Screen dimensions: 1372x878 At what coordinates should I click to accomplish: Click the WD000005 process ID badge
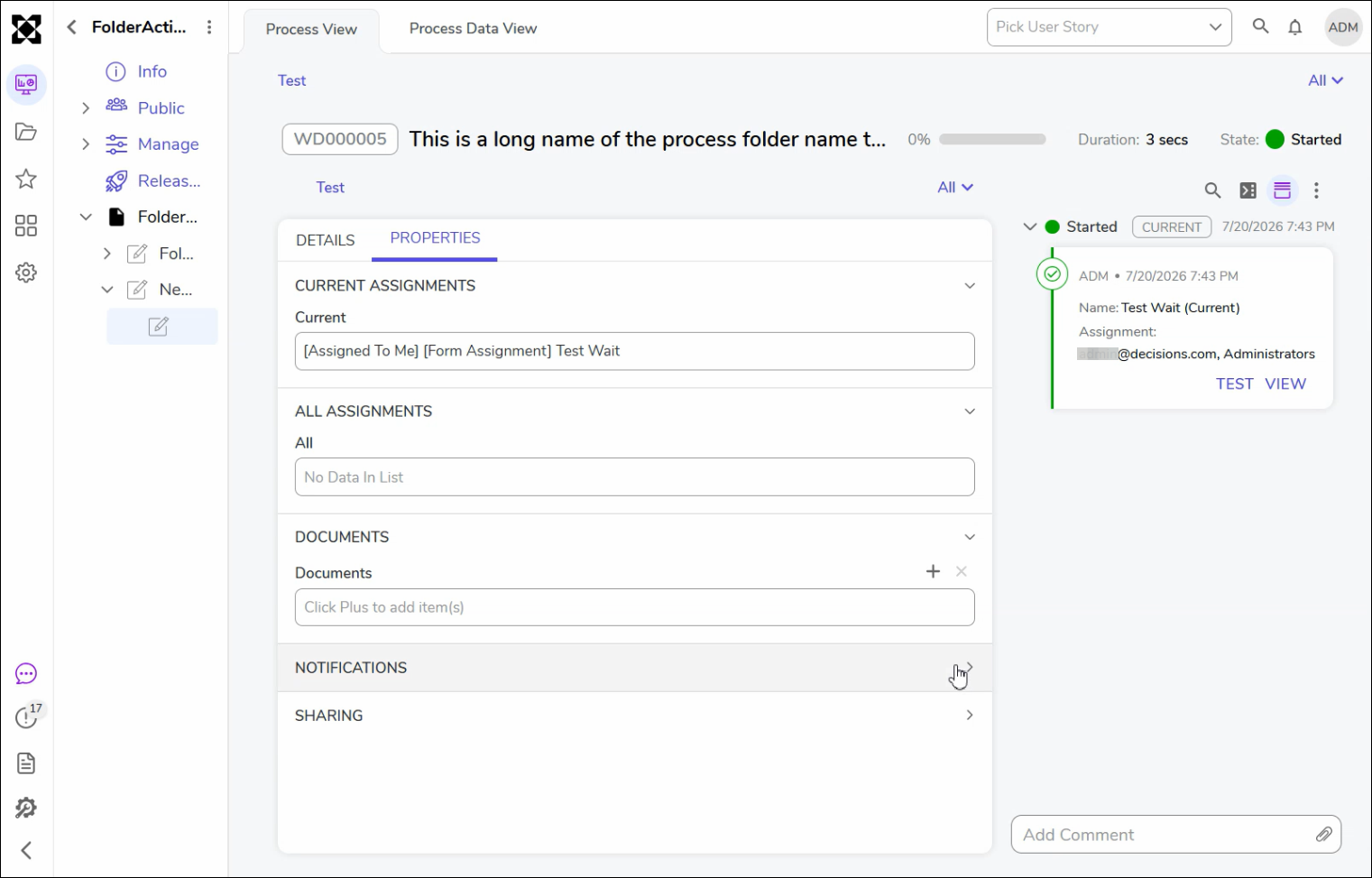pyautogui.click(x=340, y=139)
